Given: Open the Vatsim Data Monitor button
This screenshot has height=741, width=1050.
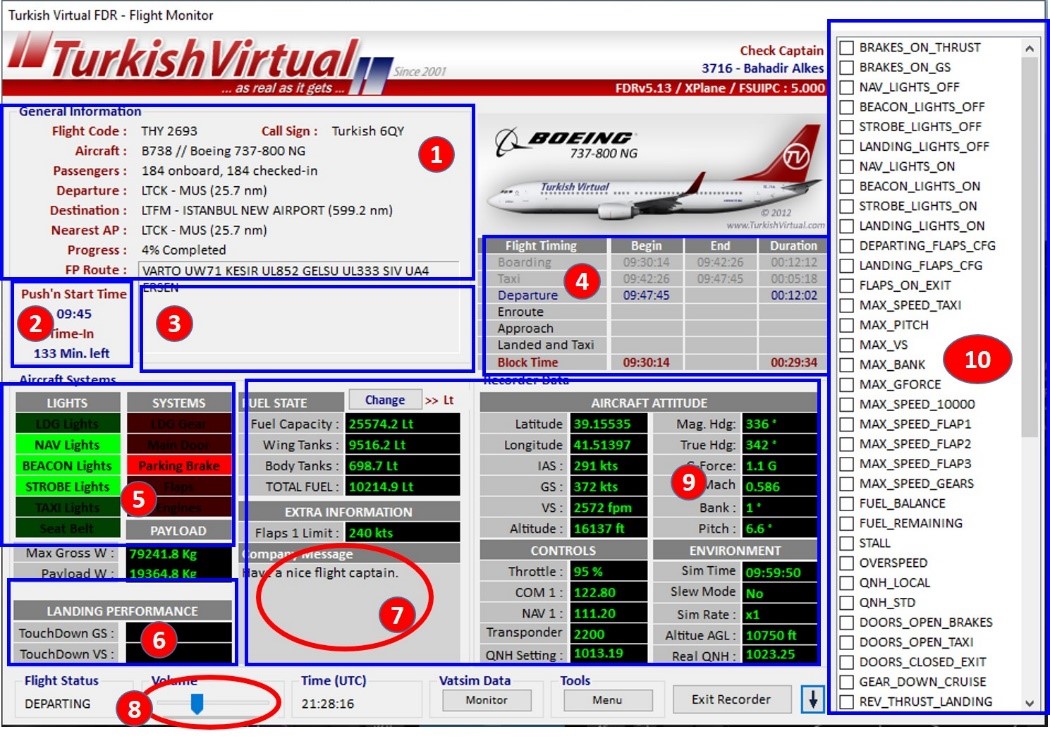Looking at the screenshot, I should point(487,700).
